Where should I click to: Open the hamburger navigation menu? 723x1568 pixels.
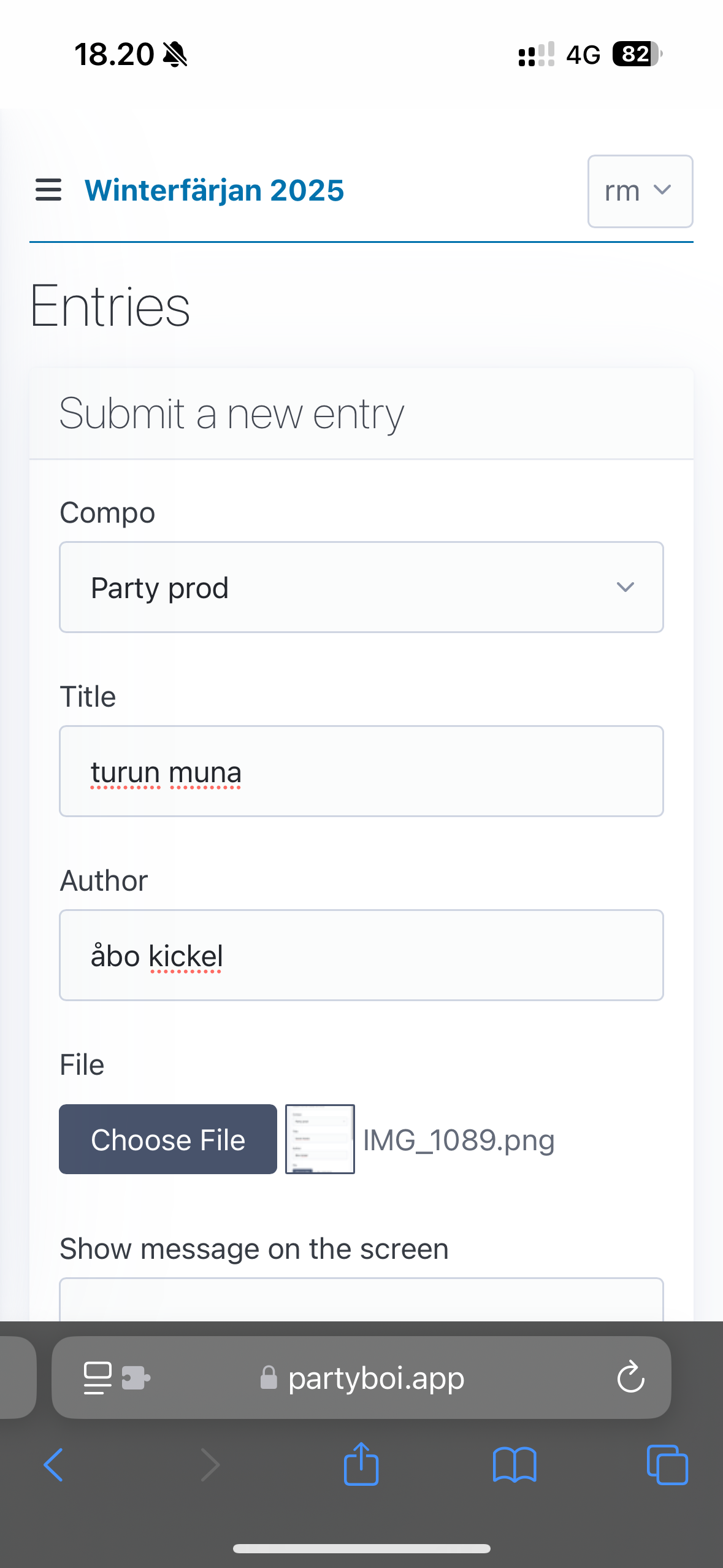pos(48,190)
